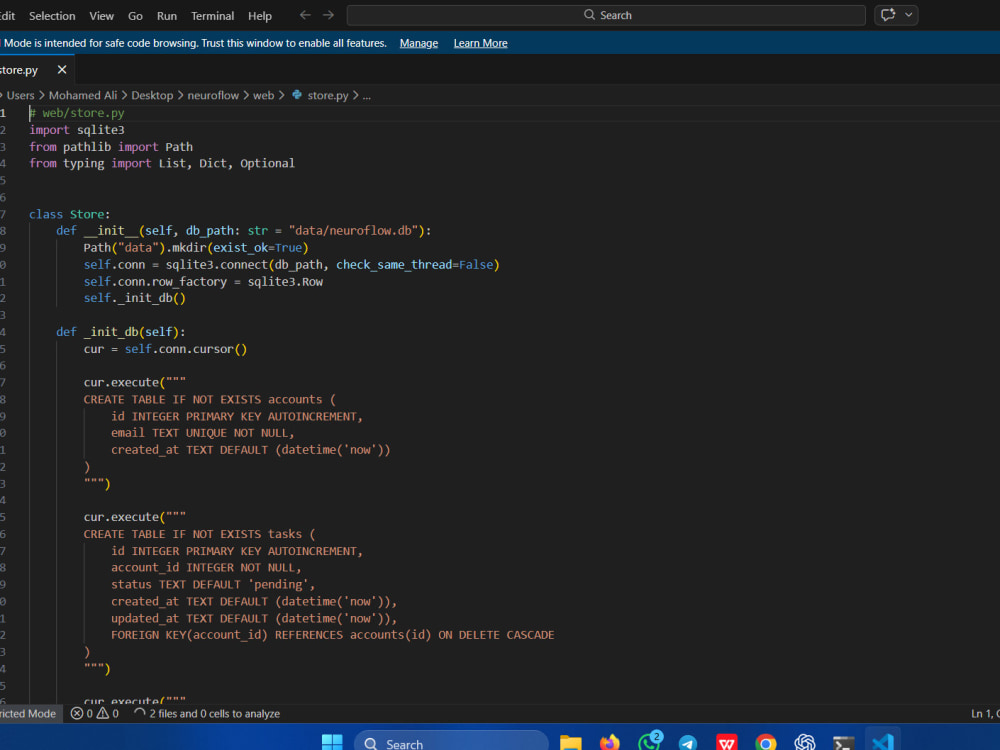Screen dimensions: 1000x750
Task: Expand the breadcrumb ellipsis symbols
Action: coord(367,96)
